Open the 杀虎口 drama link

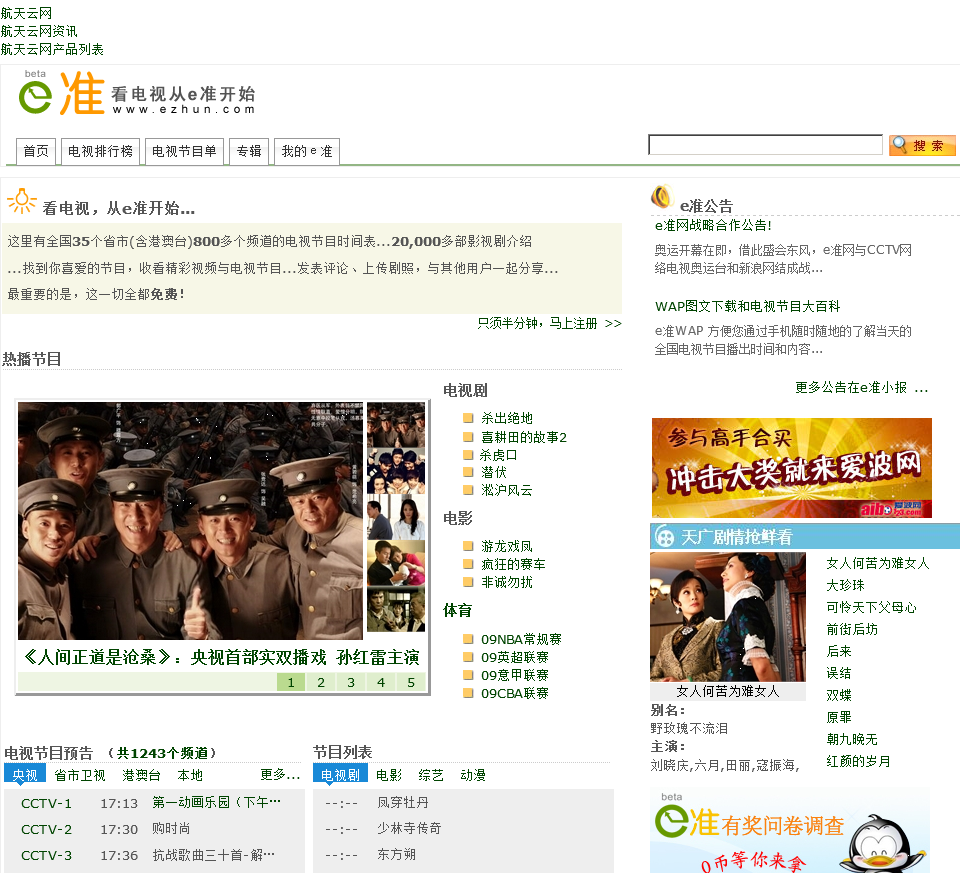[x=498, y=455]
